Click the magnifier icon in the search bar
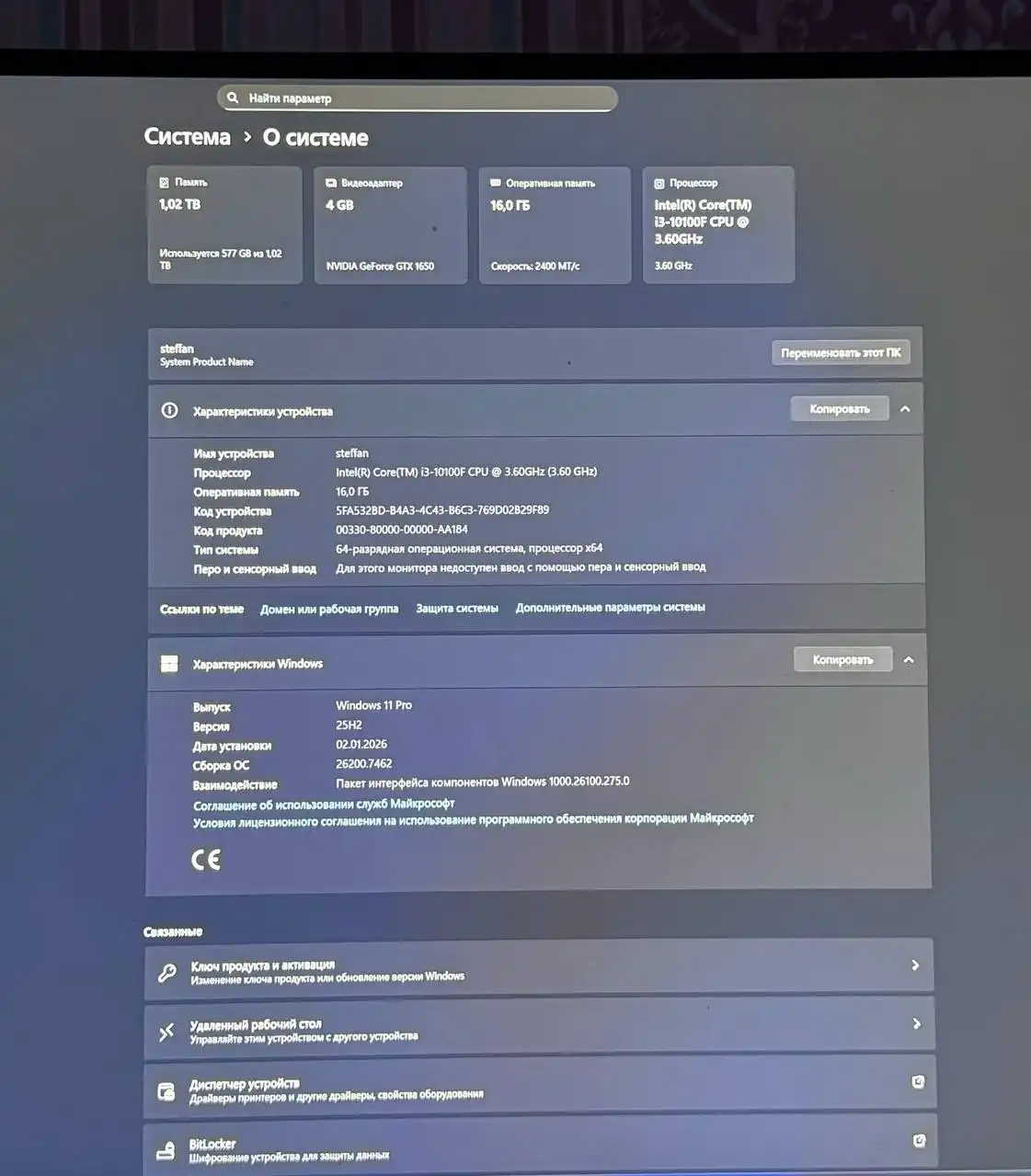 (x=233, y=97)
